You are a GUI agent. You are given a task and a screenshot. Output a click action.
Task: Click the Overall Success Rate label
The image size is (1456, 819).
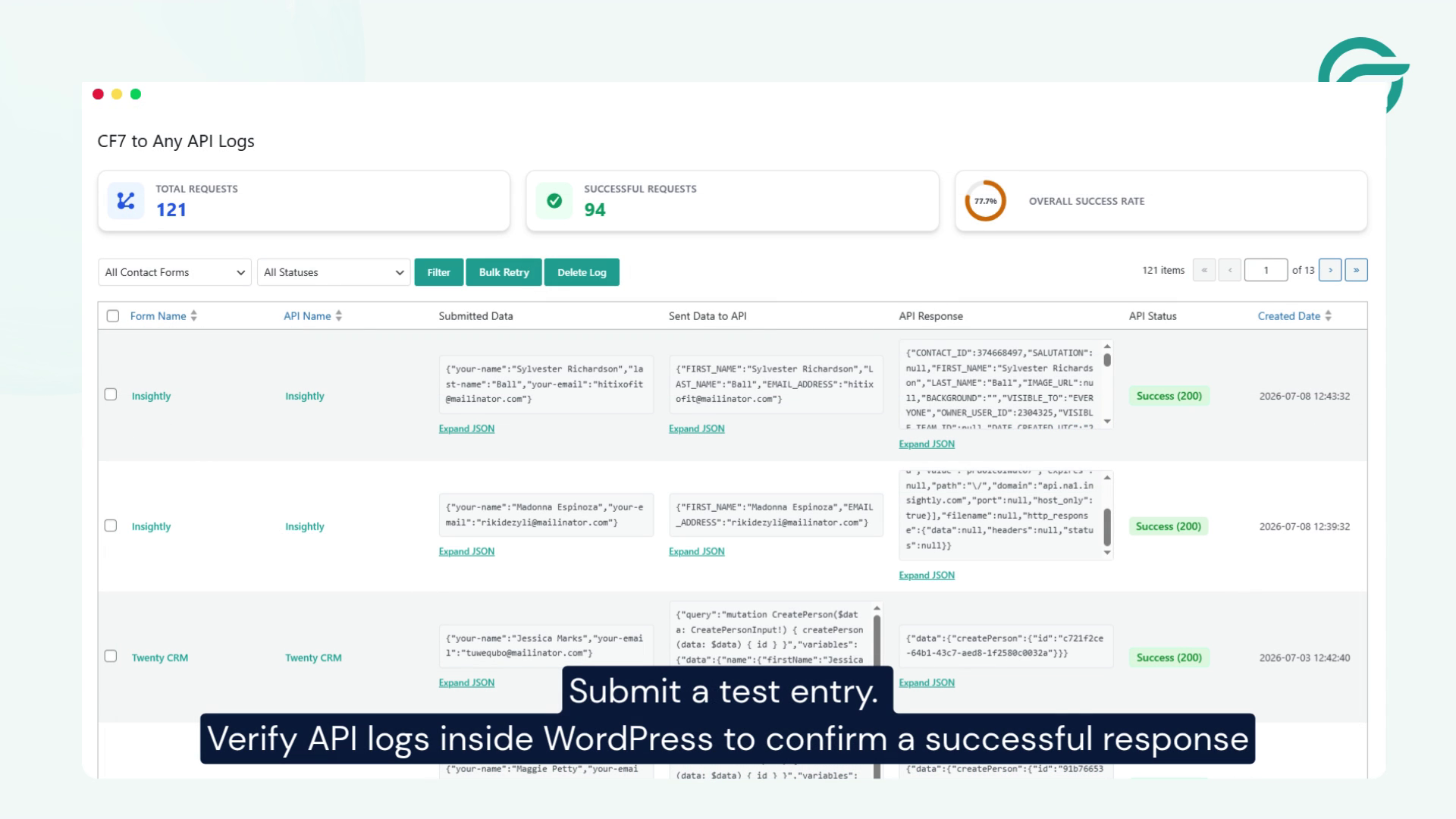[x=1086, y=201]
